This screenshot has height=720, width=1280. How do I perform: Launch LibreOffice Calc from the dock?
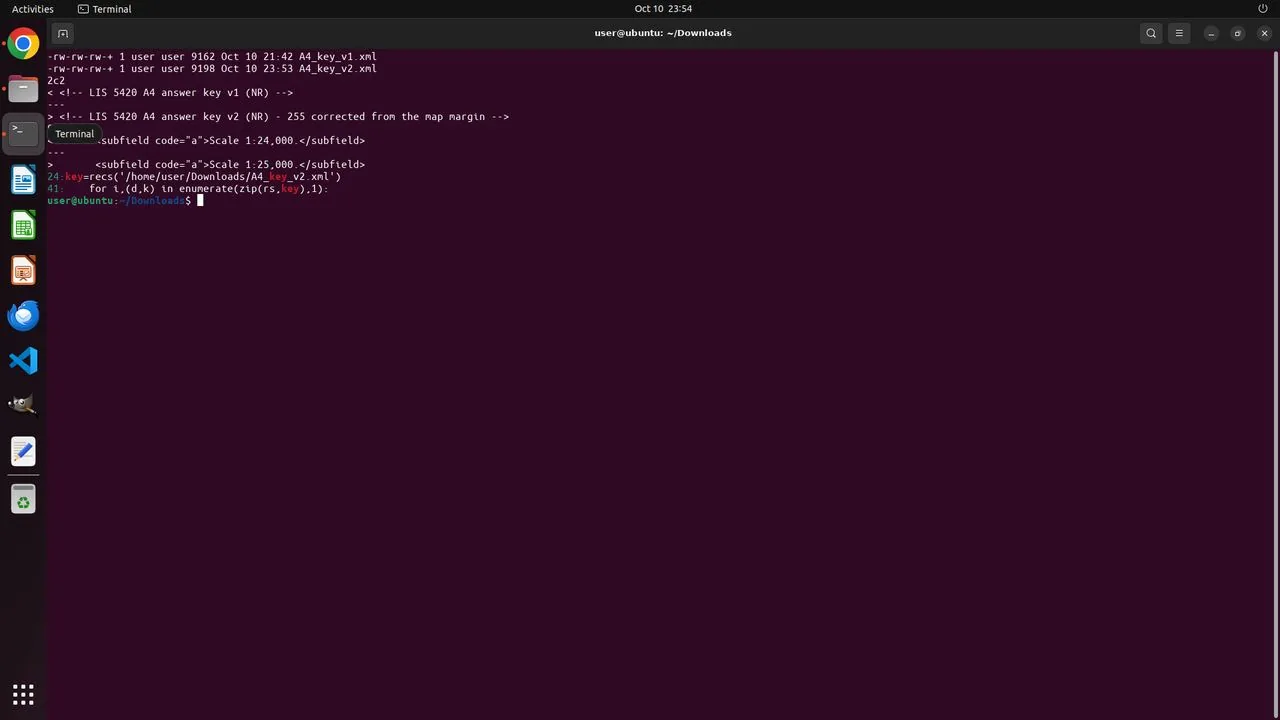click(23, 226)
